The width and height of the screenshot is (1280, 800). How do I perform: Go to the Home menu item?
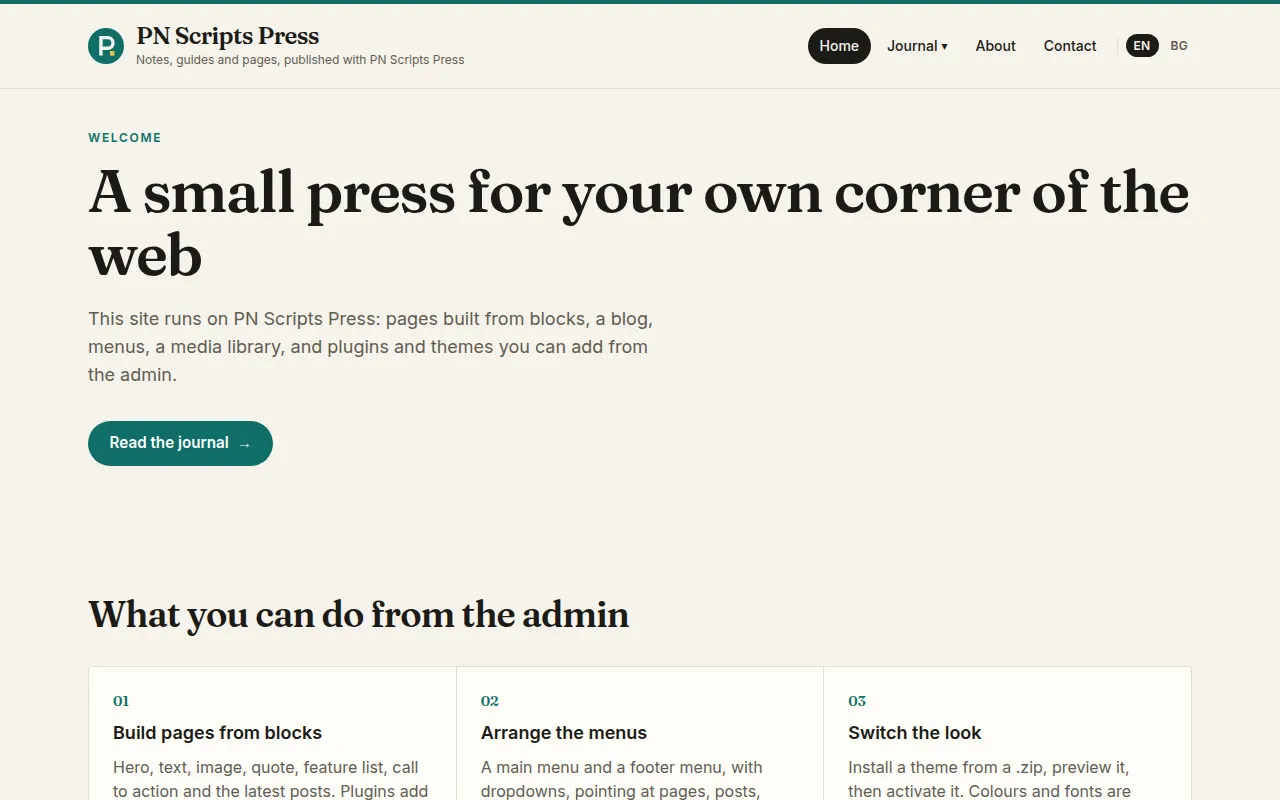click(839, 46)
